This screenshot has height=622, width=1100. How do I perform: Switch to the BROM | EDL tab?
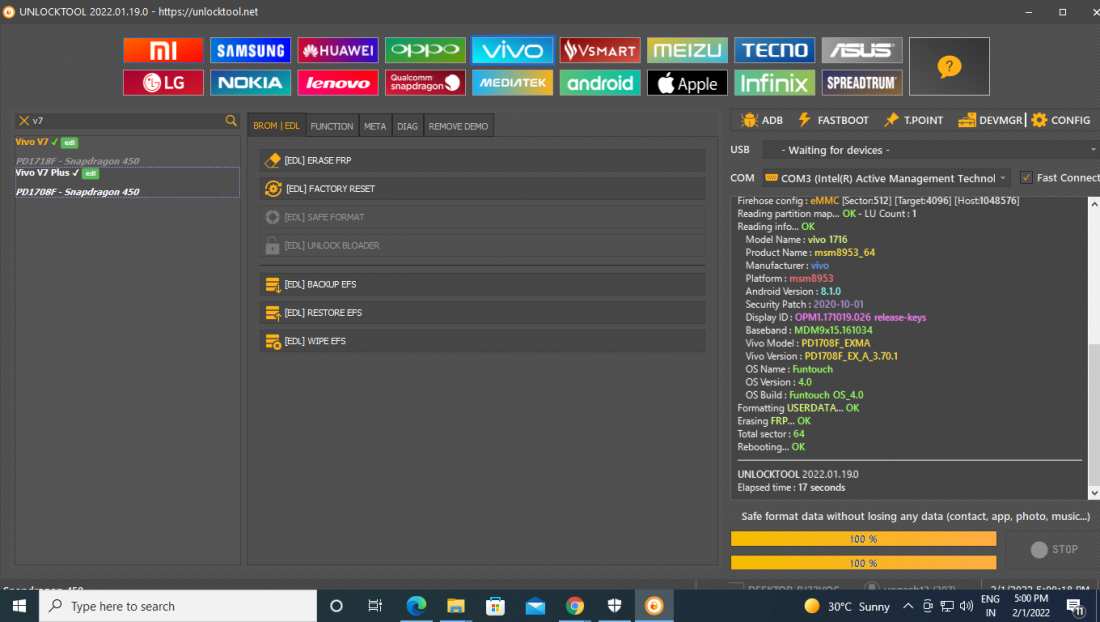coord(276,126)
